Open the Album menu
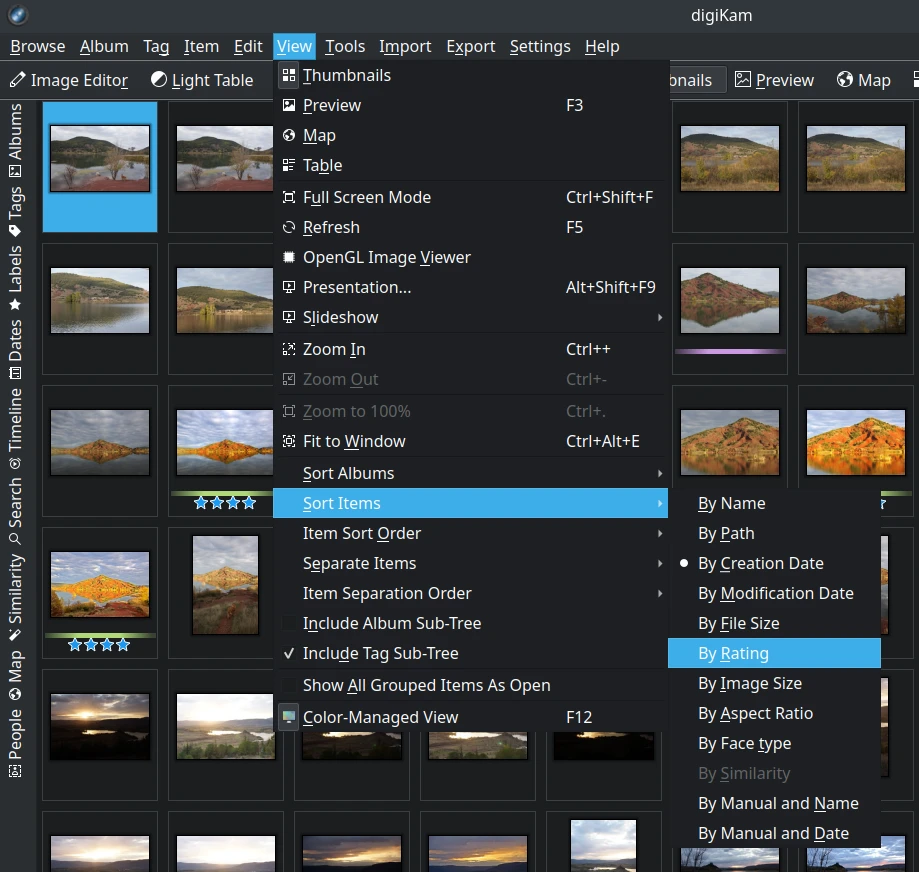 (x=104, y=46)
